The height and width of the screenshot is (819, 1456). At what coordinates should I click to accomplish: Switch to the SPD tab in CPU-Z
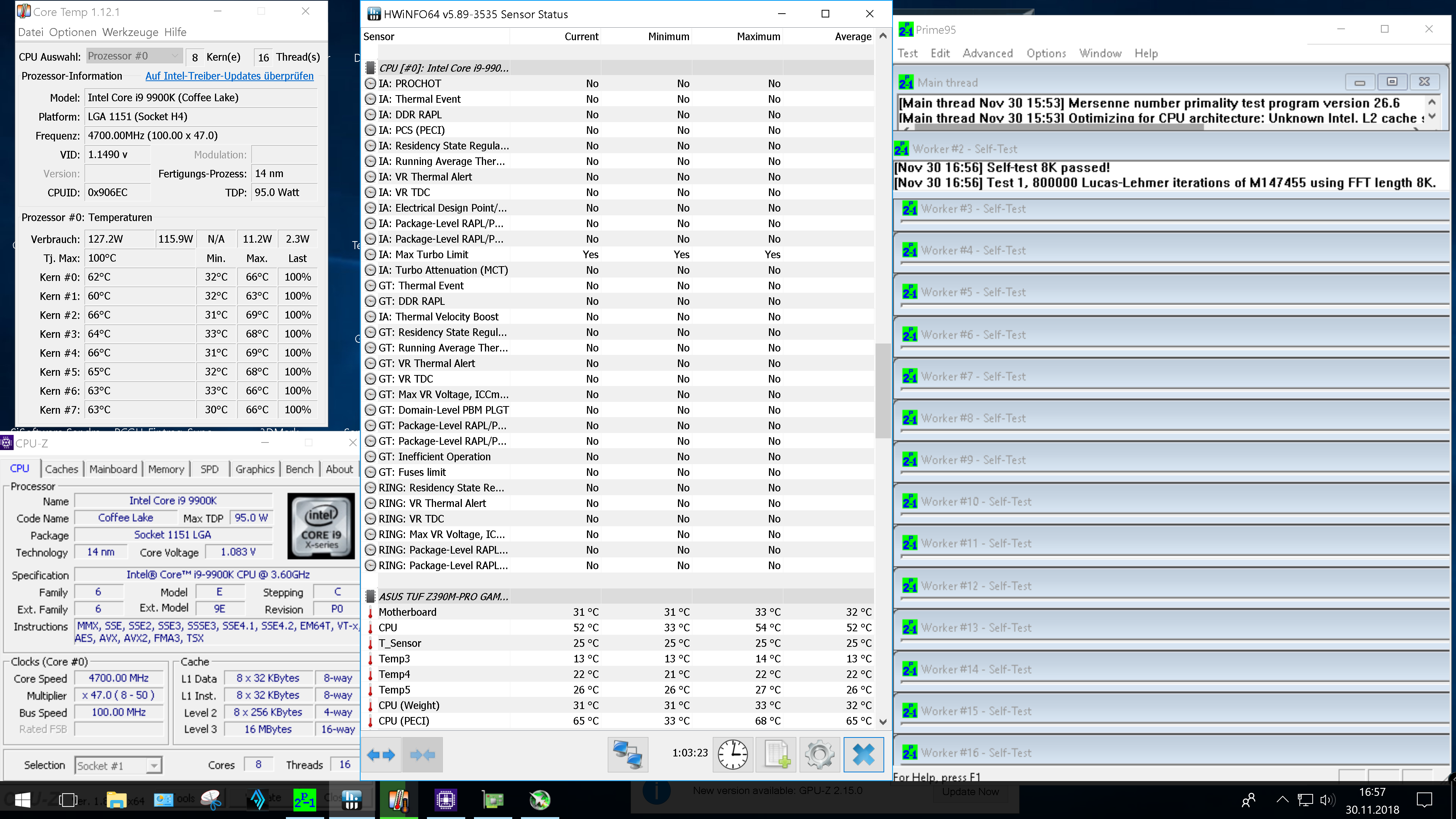coord(210,469)
